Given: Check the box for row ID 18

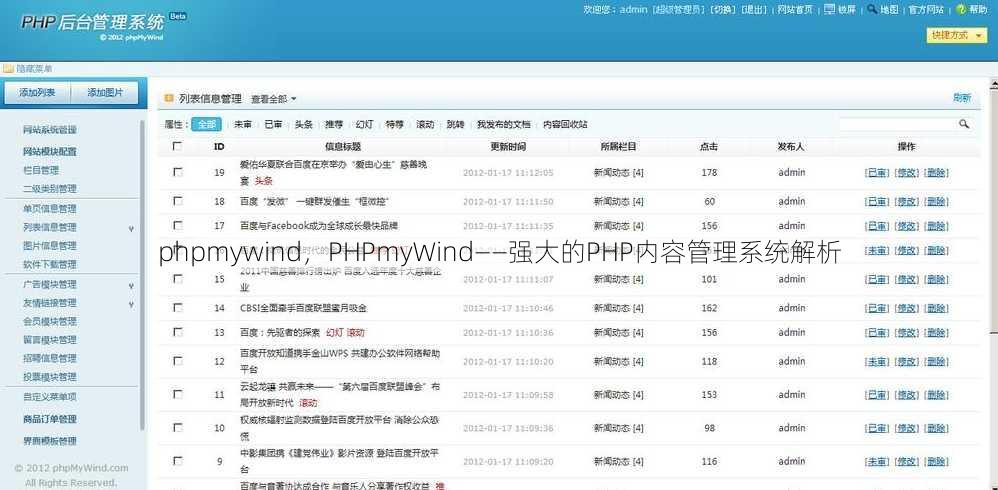Looking at the screenshot, I should click(178, 201).
